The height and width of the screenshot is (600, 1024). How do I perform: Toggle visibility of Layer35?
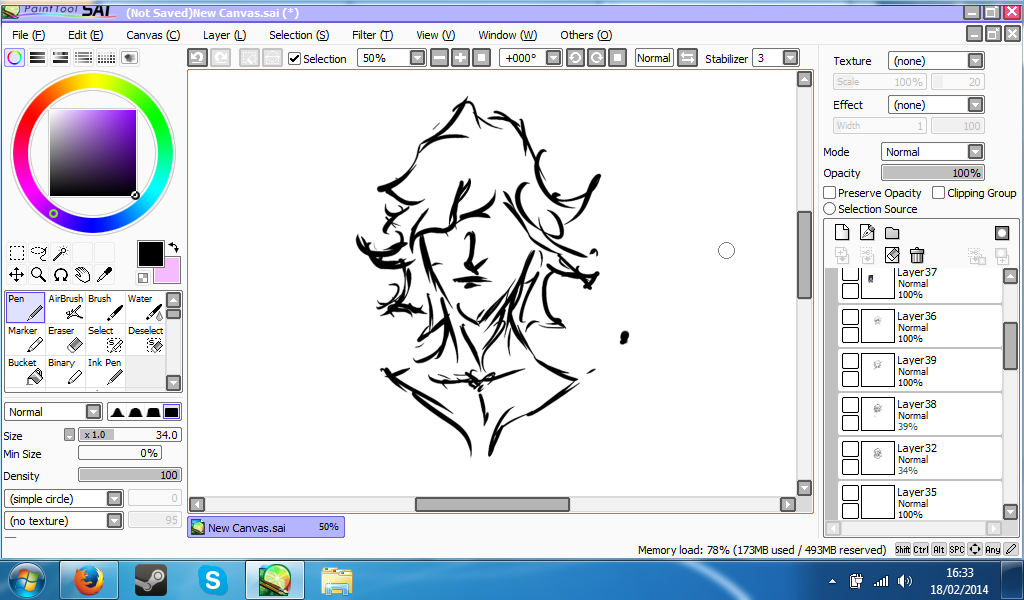[850, 493]
